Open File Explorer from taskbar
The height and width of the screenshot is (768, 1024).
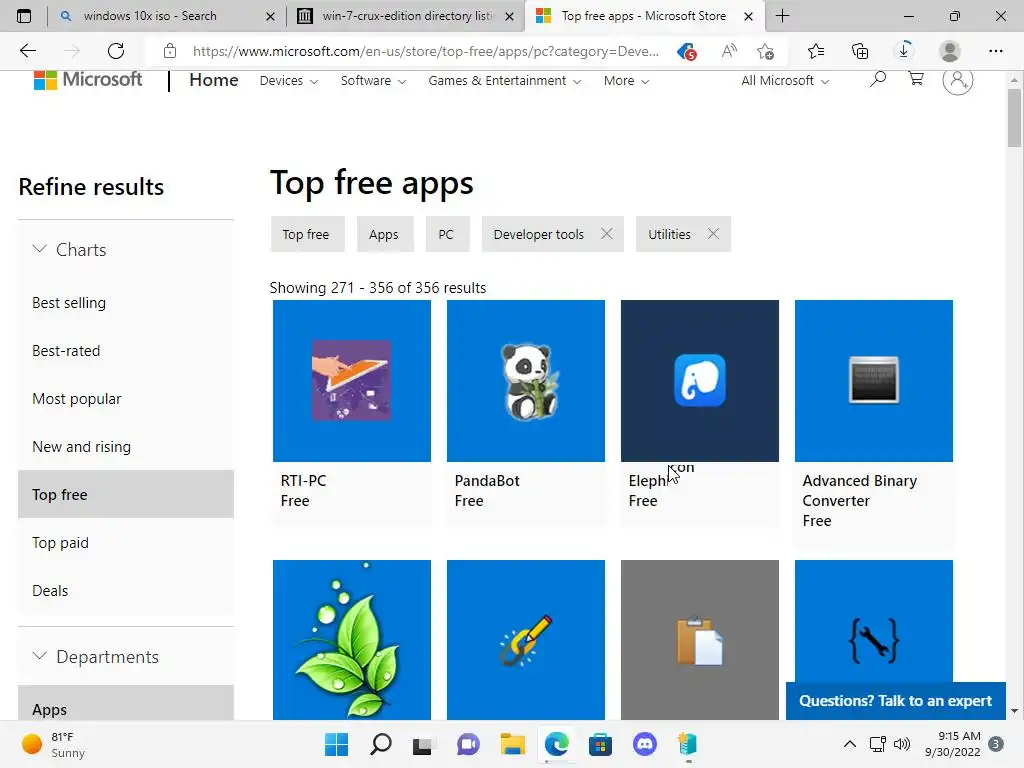coord(513,744)
